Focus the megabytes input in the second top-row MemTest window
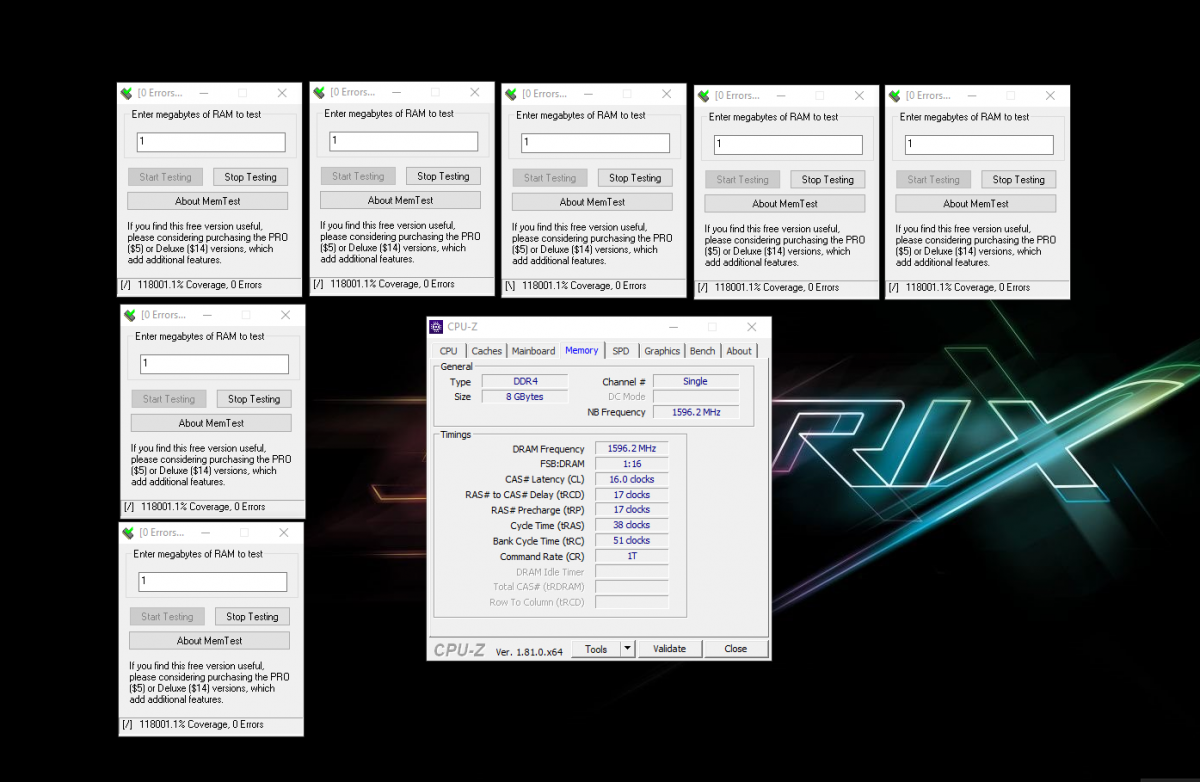The image size is (1200, 782). click(403, 141)
